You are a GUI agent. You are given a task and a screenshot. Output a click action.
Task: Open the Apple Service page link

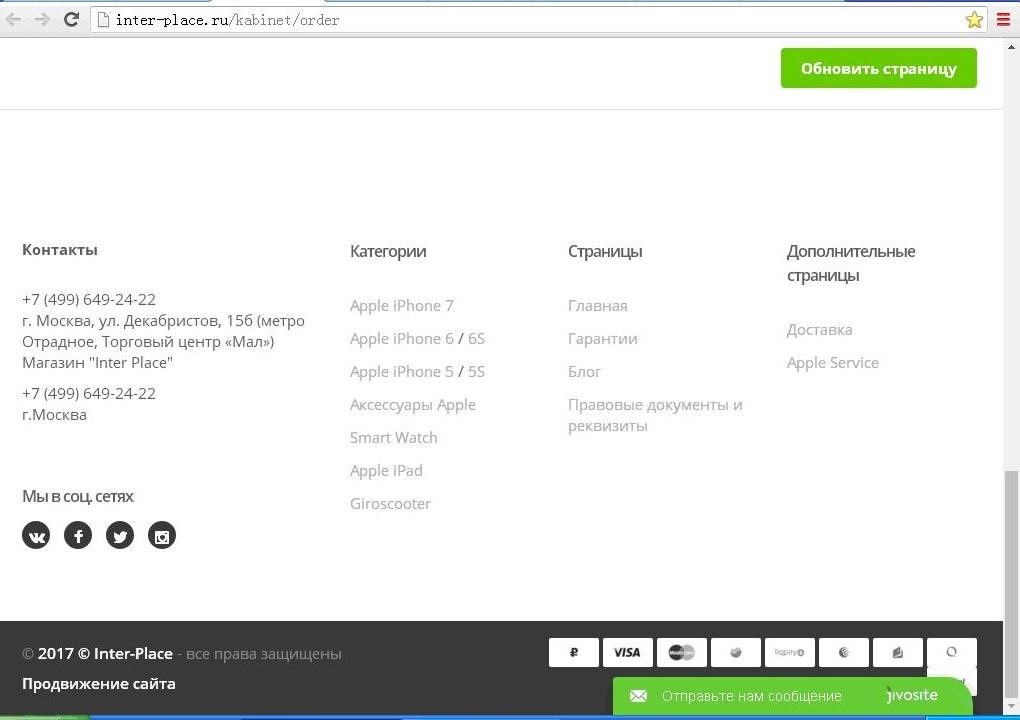click(x=832, y=363)
